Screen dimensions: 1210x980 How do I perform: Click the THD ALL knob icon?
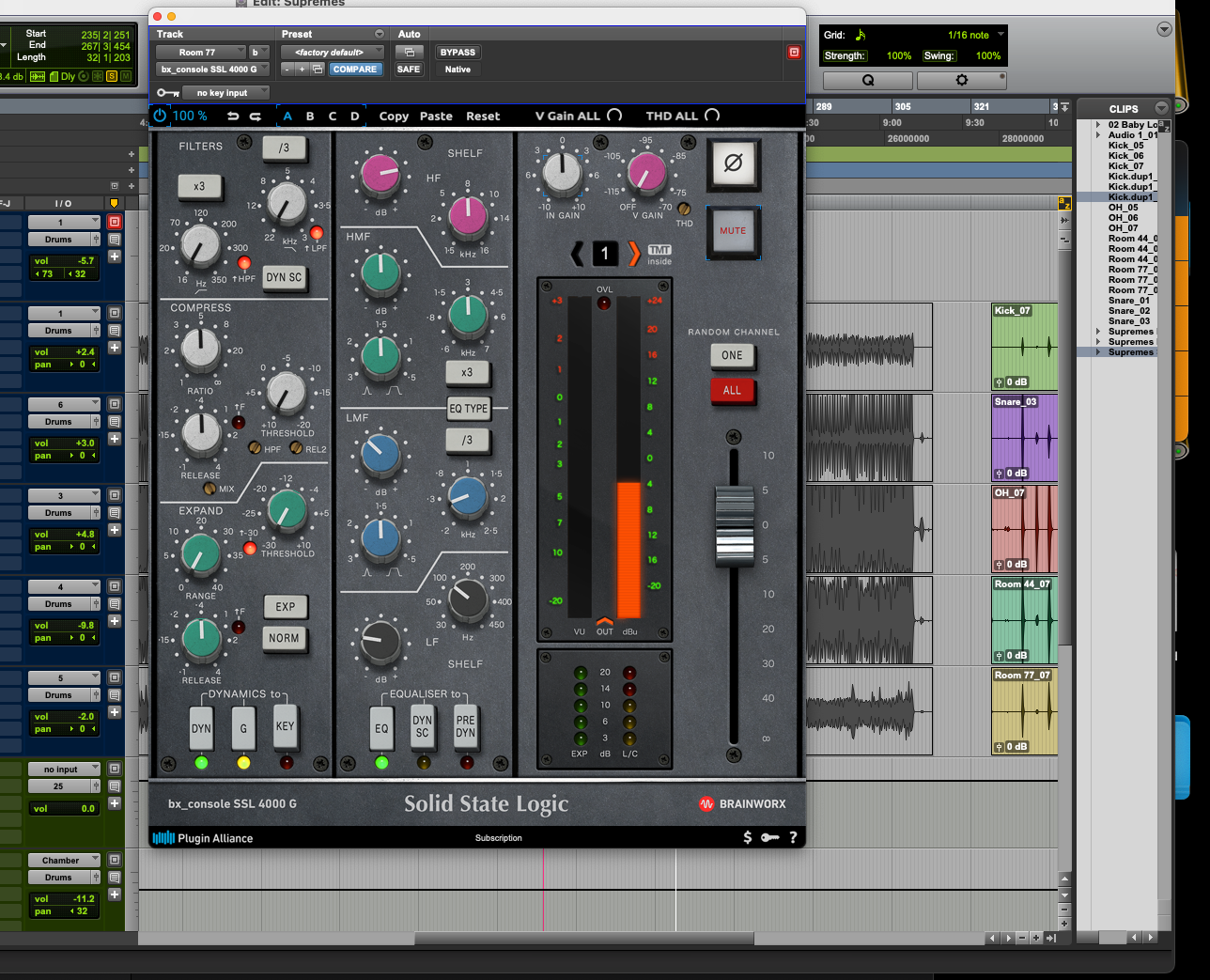(x=712, y=116)
